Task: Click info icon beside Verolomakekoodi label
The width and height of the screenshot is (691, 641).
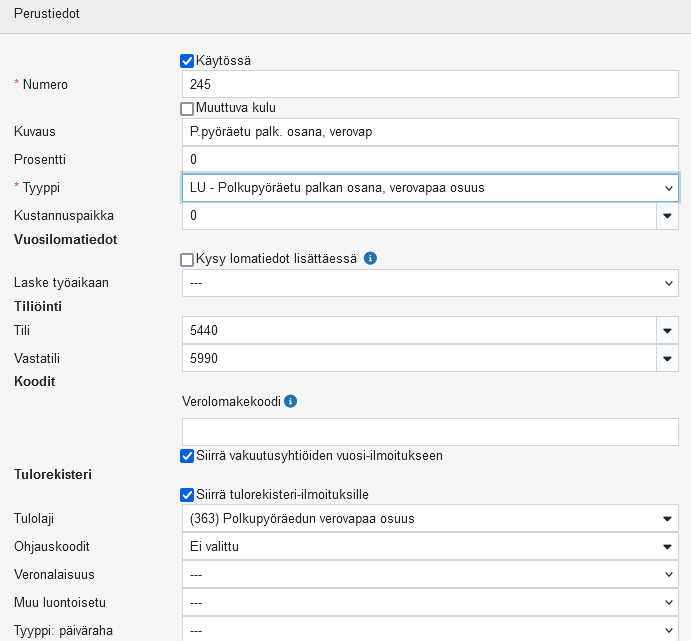Action: click(291, 402)
